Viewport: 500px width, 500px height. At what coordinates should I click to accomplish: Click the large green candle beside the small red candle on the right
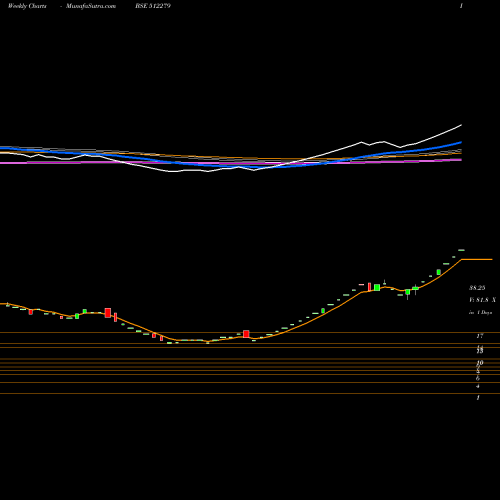tap(377, 287)
